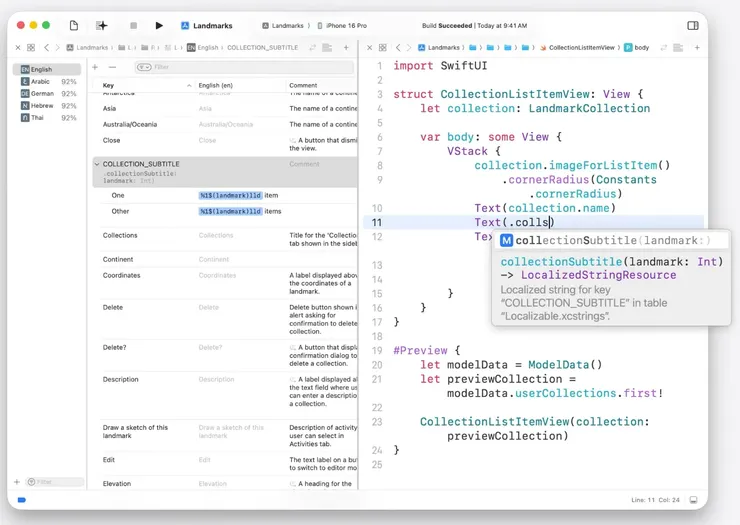Click Comment placeholder for COLLECTION_SUBTITLE

[x=304, y=164]
